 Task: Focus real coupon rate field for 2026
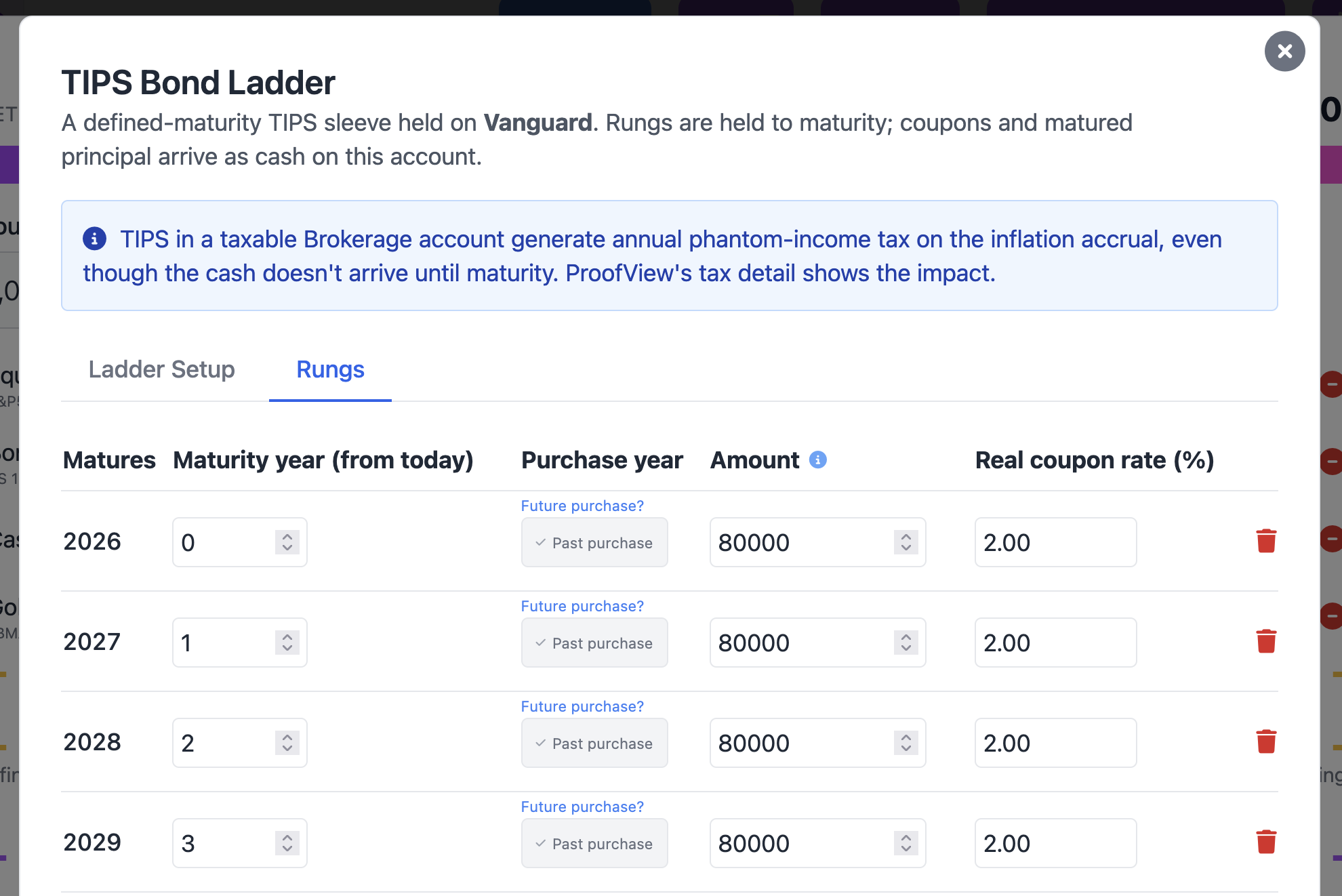click(x=1055, y=542)
